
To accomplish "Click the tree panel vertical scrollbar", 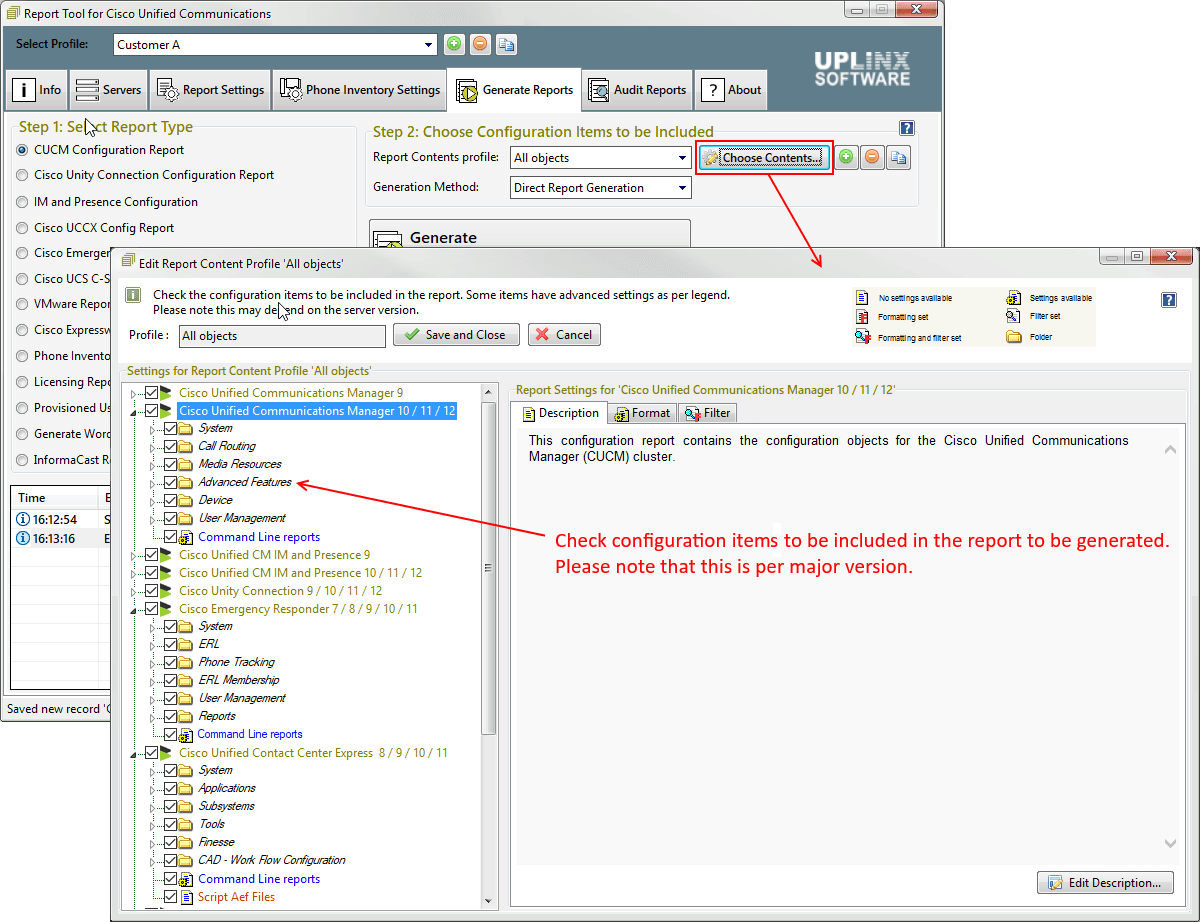I will pyautogui.click(x=489, y=567).
